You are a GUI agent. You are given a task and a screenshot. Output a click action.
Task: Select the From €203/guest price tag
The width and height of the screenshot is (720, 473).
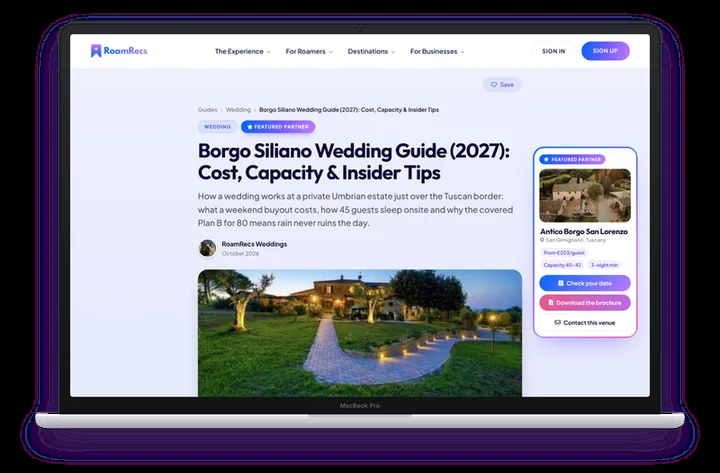pos(564,253)
